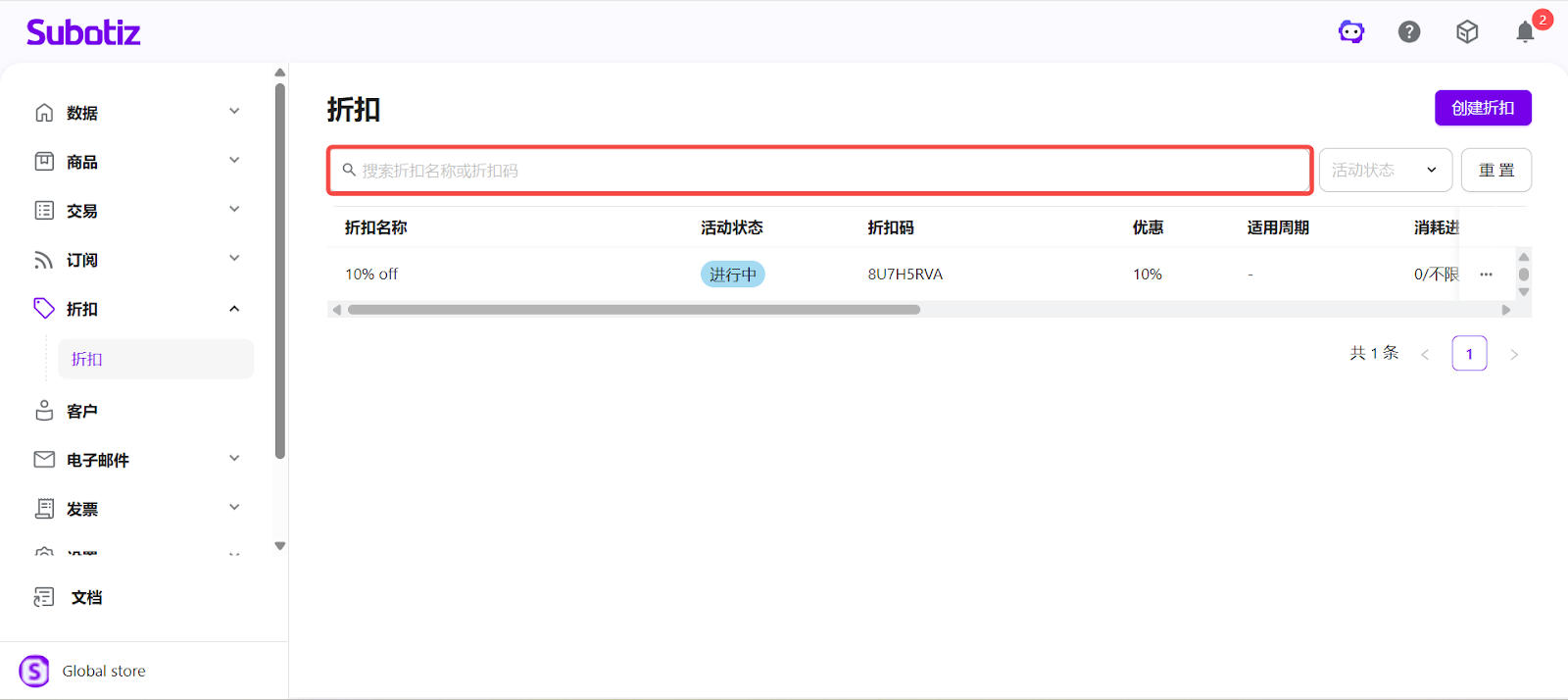The width and height of the screenshot is (1568, 700).
Task: Click the 创建折扣 button
Action: click(1482, 108)
